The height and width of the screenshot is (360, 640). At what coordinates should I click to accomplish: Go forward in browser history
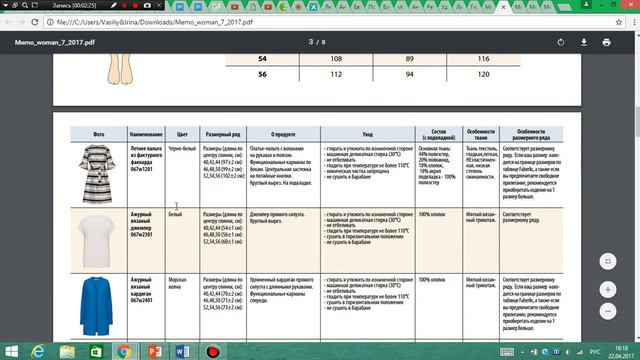[x=21, y=22]
